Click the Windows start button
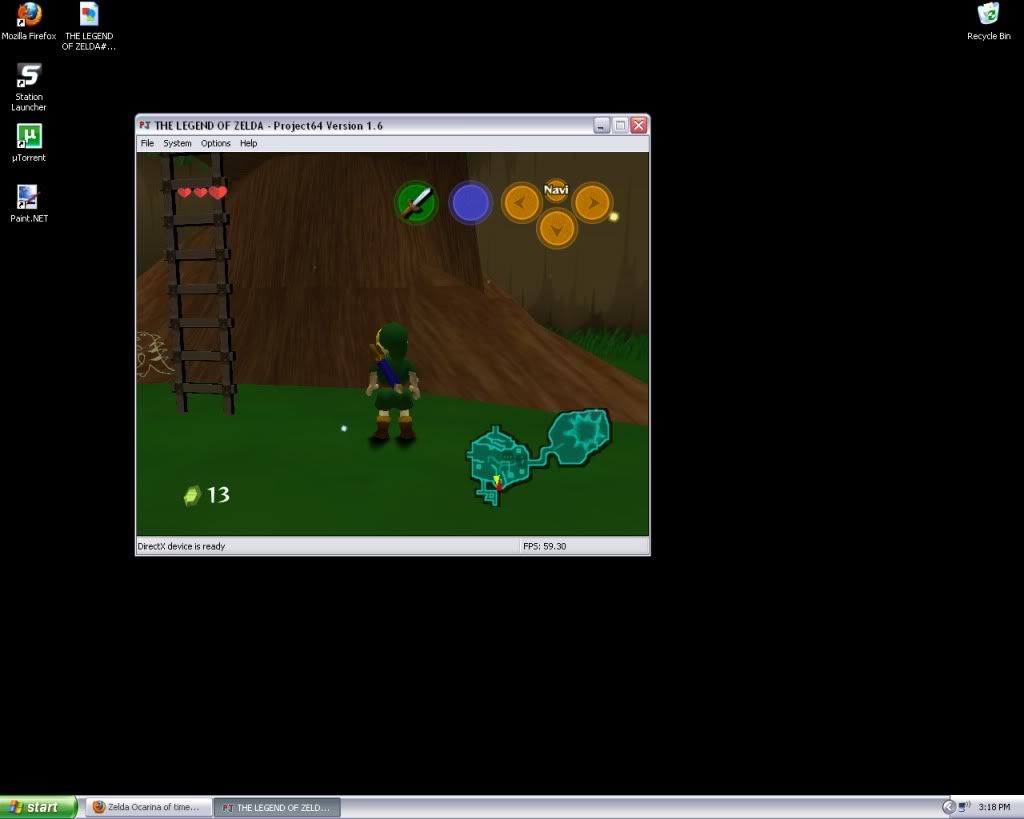Image resolution: width=1024 pixels, height=819 pixels. [39, 807]
